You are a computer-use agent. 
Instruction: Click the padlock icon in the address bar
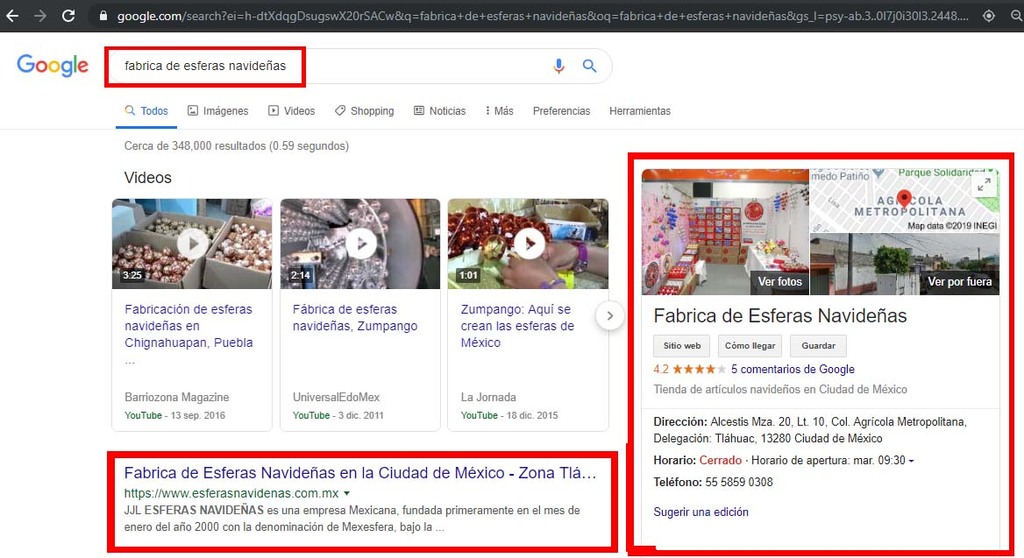pyautogui.click(x=103, y=16)
